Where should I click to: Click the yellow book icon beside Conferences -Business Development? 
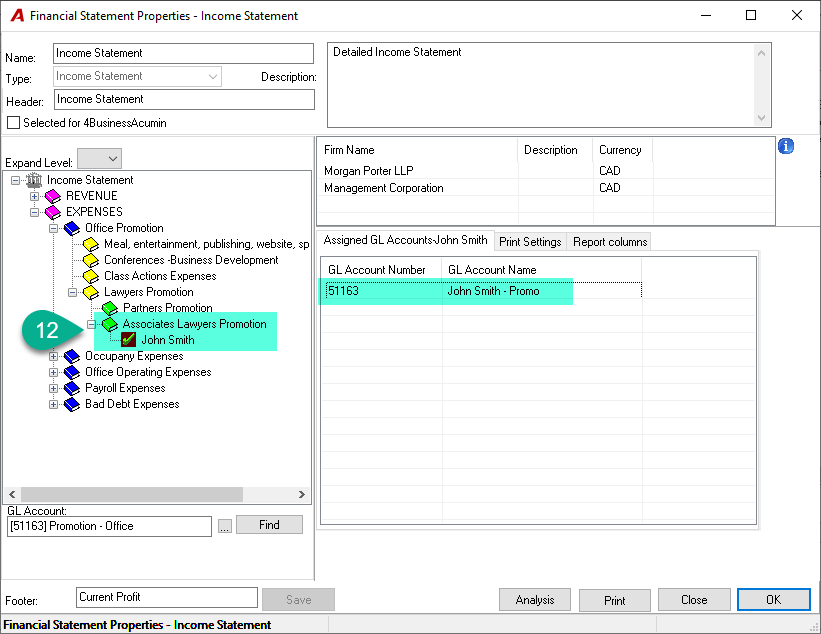[x=91, y=260]
